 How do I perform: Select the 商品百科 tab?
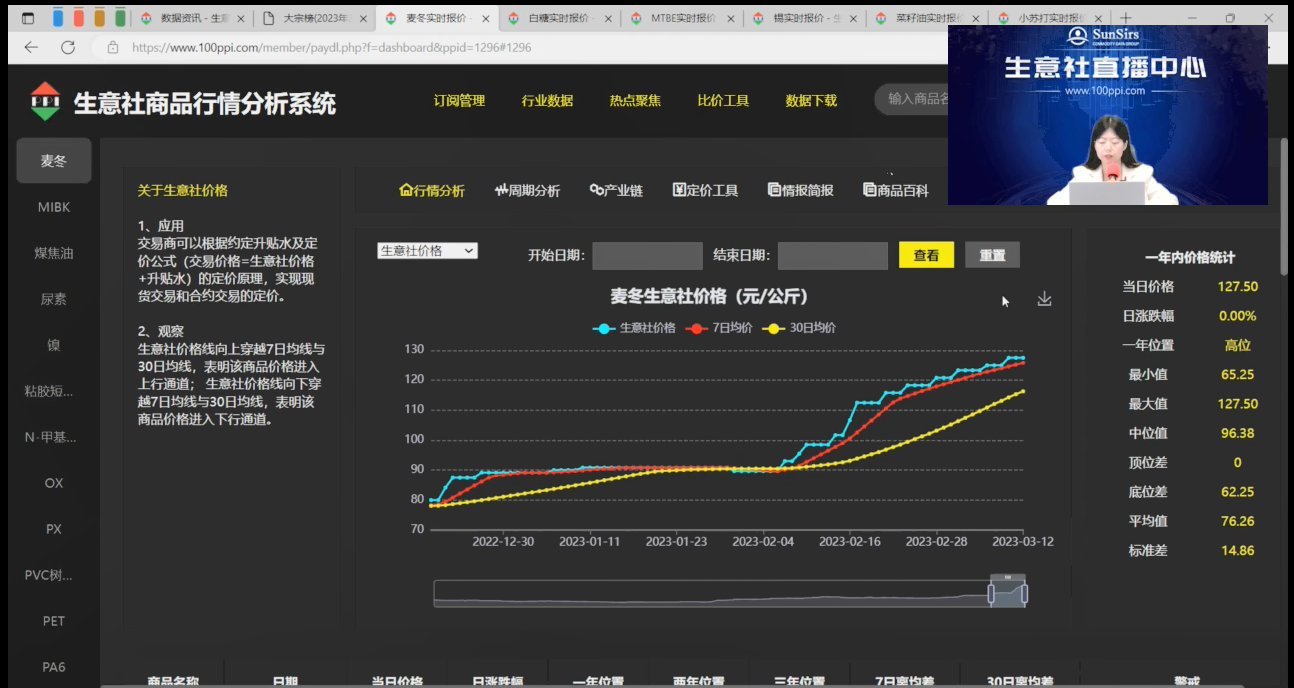coord(895,190)
